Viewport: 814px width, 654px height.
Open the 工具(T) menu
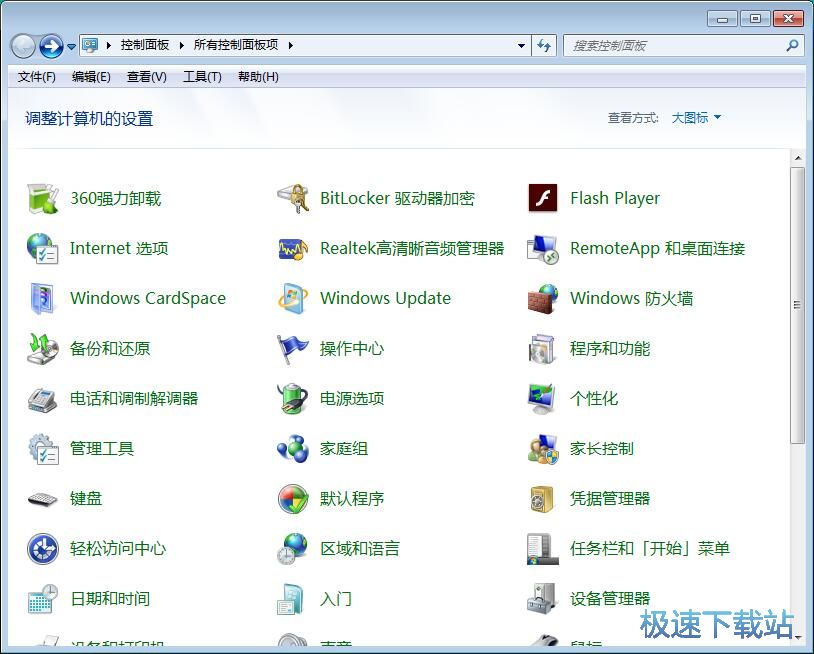tap(202, 77)
